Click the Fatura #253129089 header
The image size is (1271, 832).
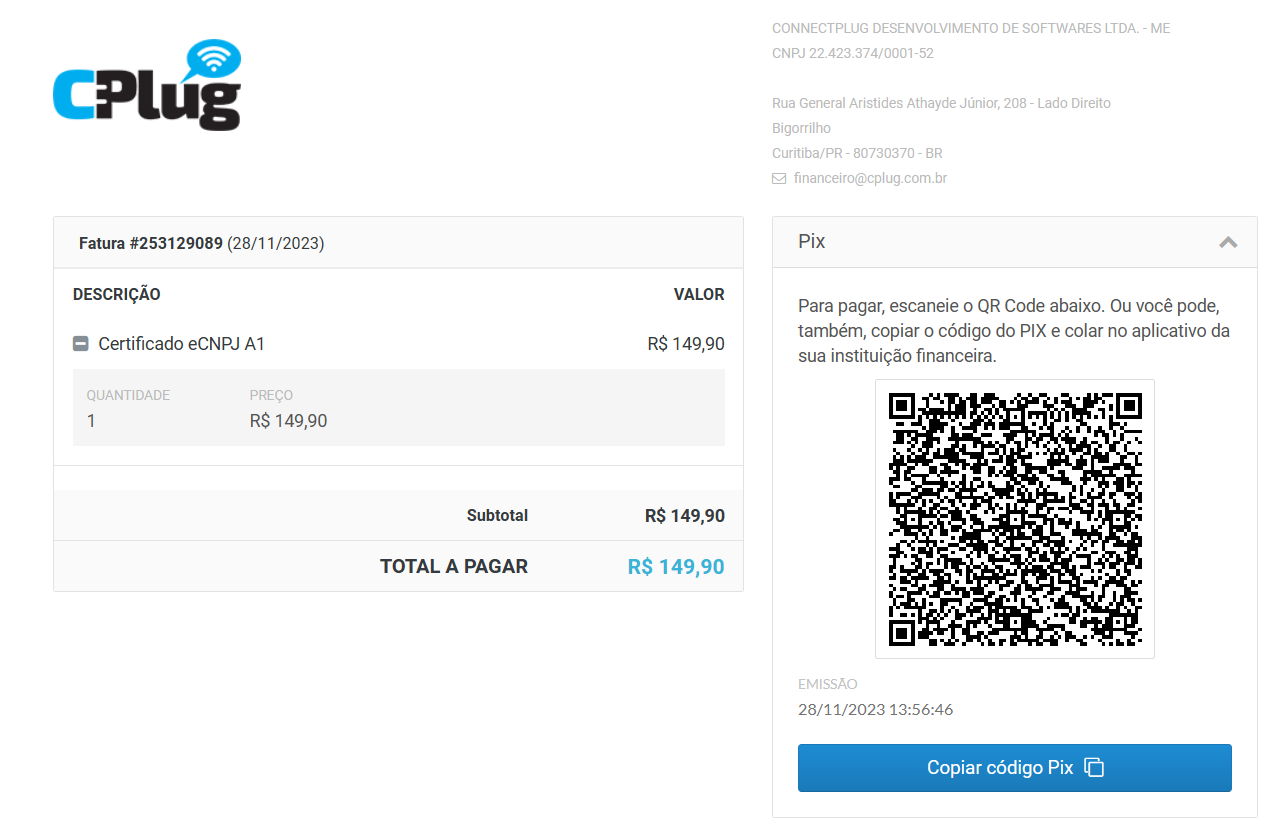click(x=202, y=243)
